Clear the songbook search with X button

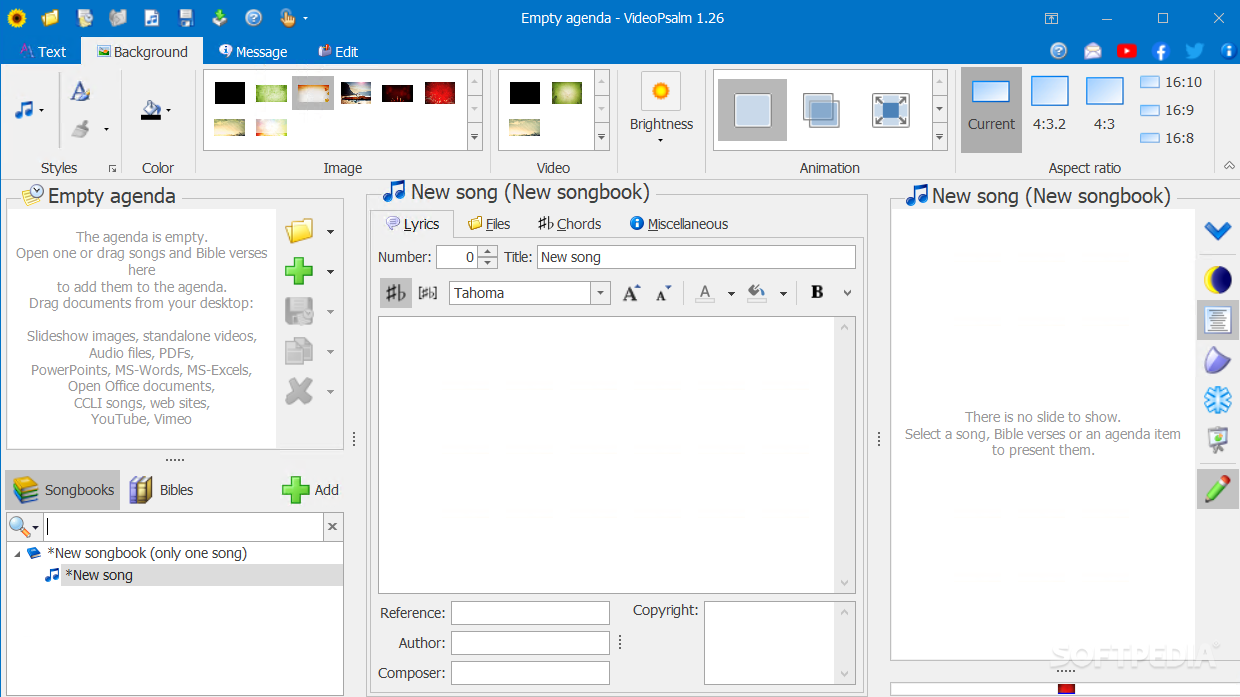(333, 527)
